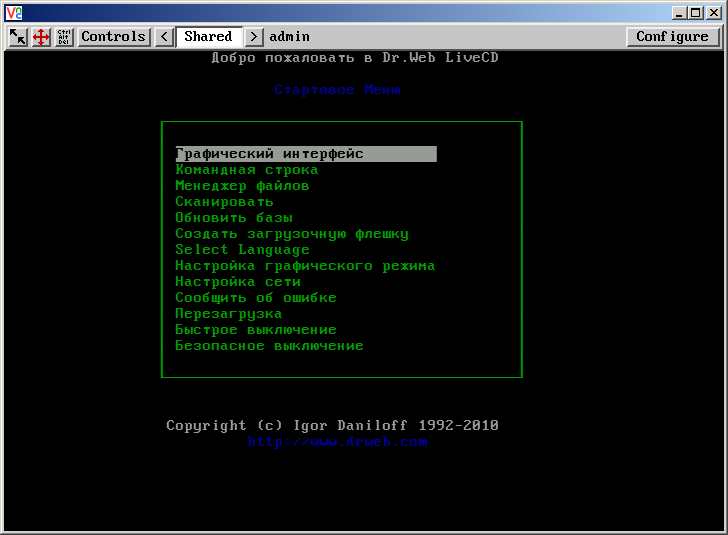The height and width of the screenshot is (535, 728).
Task: Click the Dr.Web LiveCD welcome text
Action: pyautogui.click(x=355, y=58)
